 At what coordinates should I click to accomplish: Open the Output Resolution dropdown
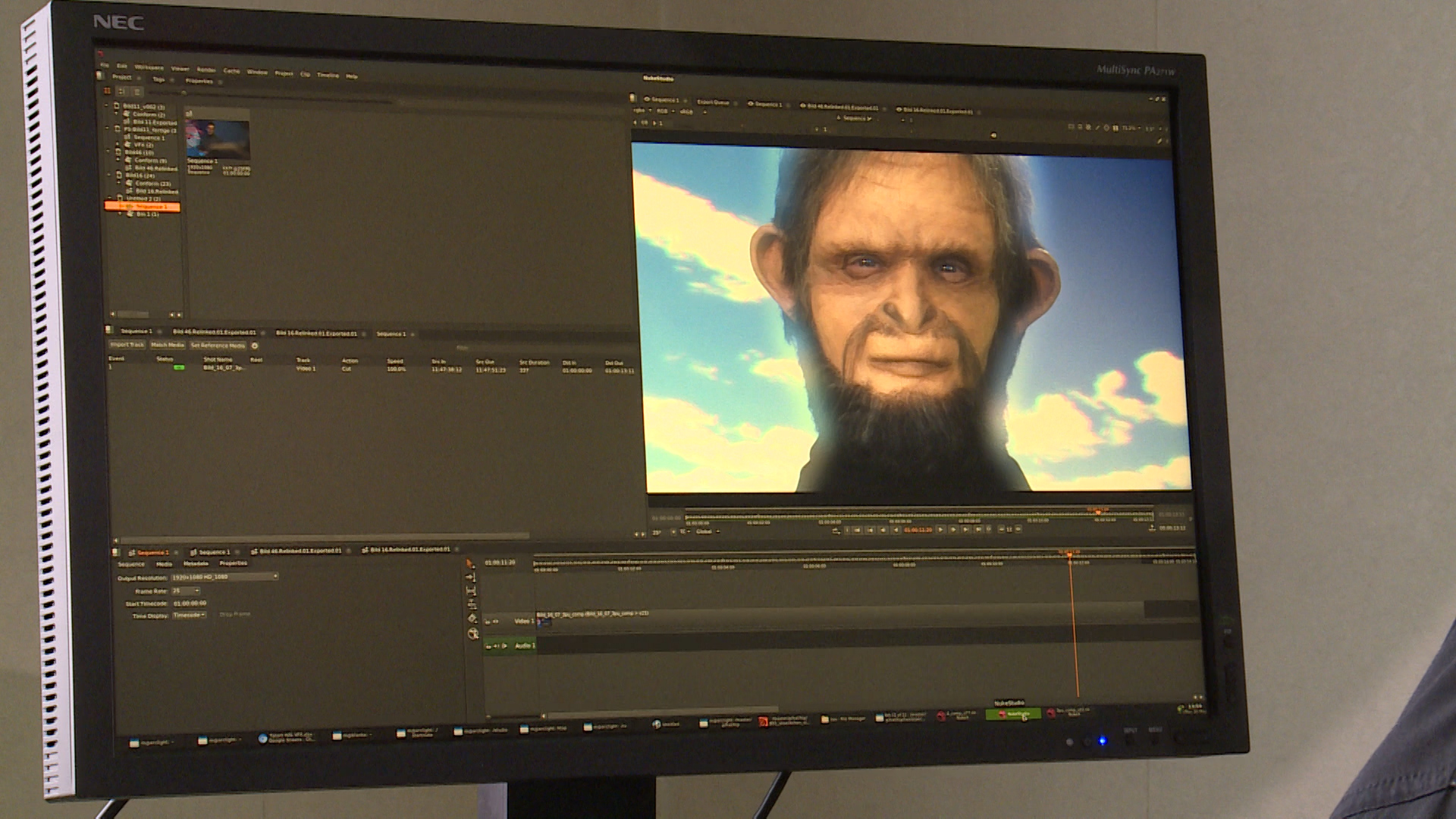(224, 577)
